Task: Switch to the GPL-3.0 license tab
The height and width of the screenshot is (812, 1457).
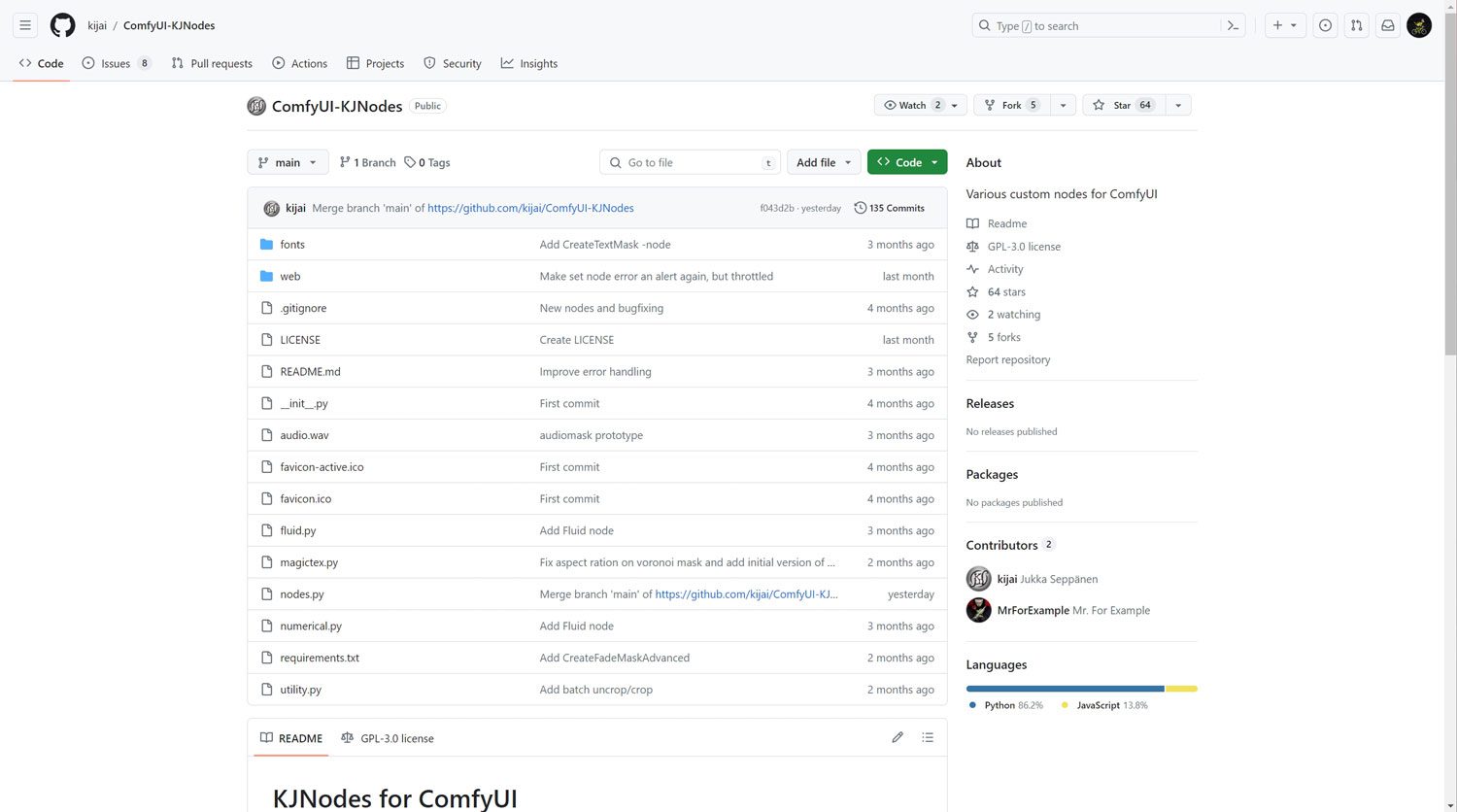Action: point(388,738)
